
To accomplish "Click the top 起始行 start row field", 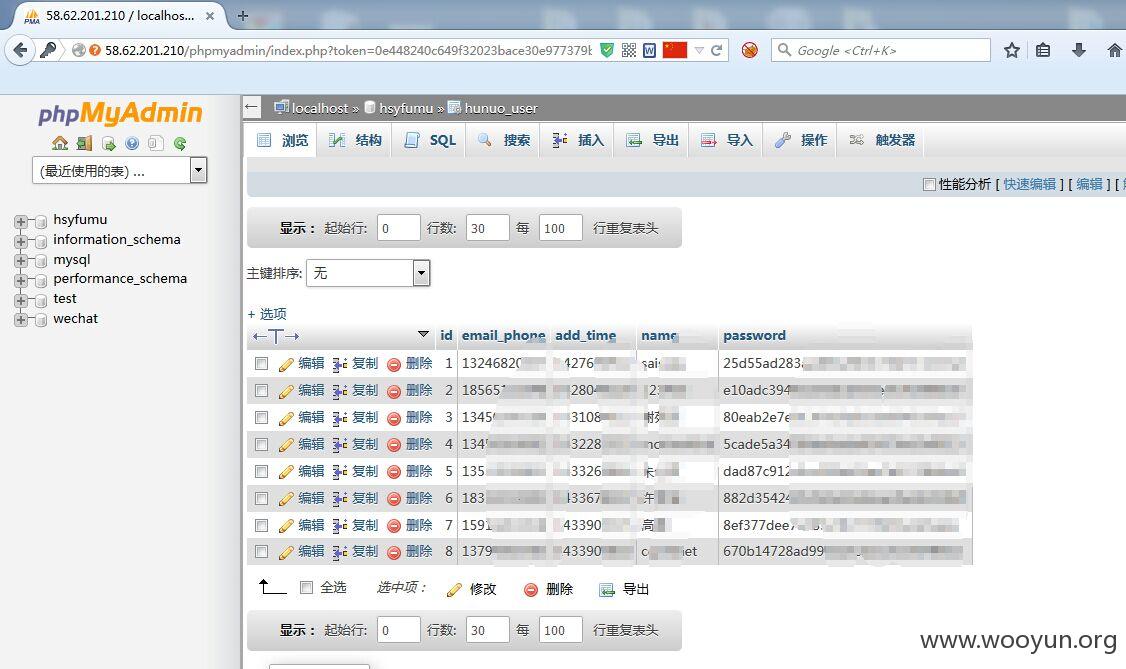I will pos(399,228).
